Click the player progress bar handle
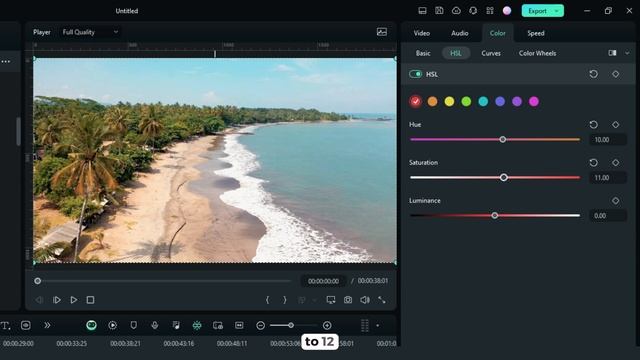This screenshot has height=360, width=640. point(38,281)
